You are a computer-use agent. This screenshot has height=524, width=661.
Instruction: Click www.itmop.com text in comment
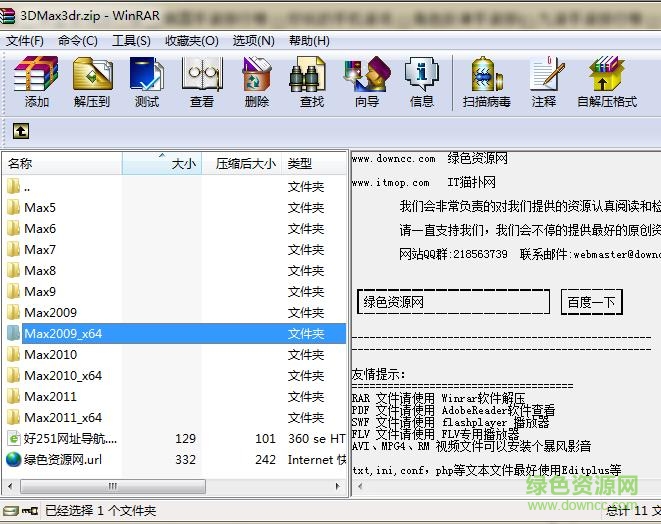tap(391, 183)
